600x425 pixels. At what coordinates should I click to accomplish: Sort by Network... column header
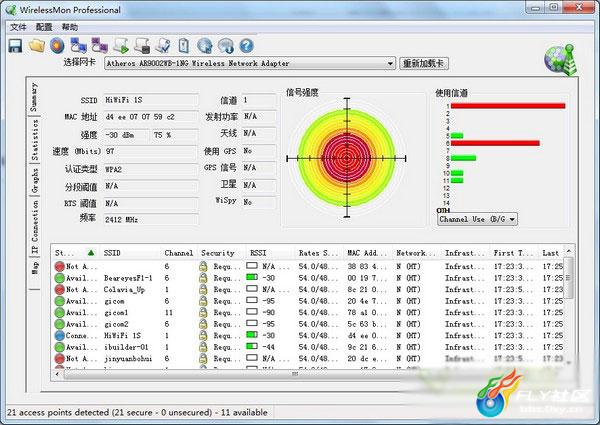click(416, 253)
